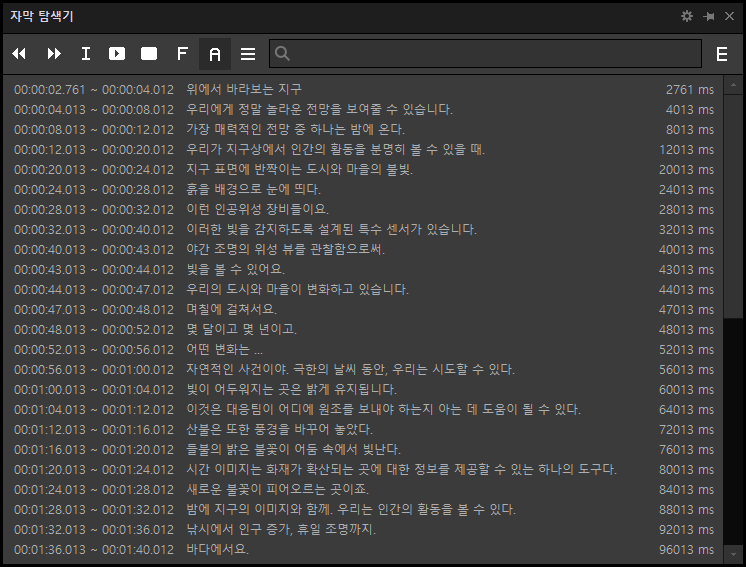Select subtitle starting '이러한 빛을 감지하도록'
The width and height of the screenshot is (746, 567).
(332, 229)
